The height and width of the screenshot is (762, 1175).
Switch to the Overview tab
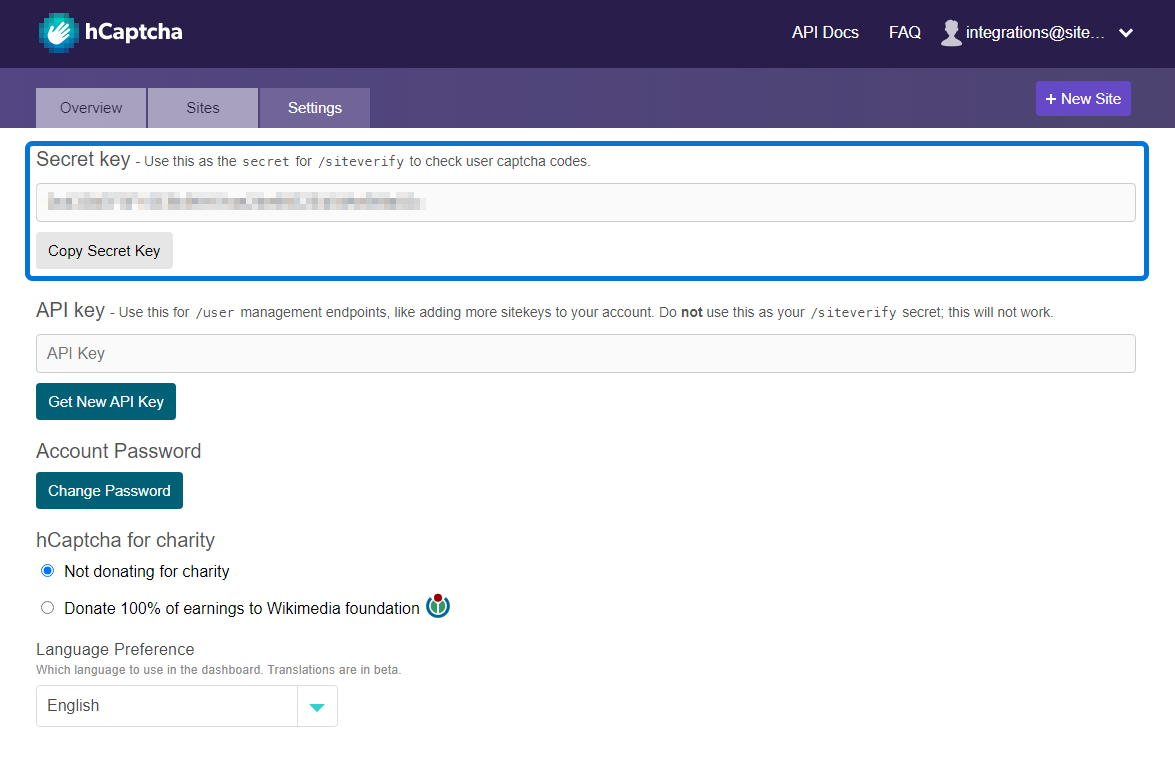[91, 108]
